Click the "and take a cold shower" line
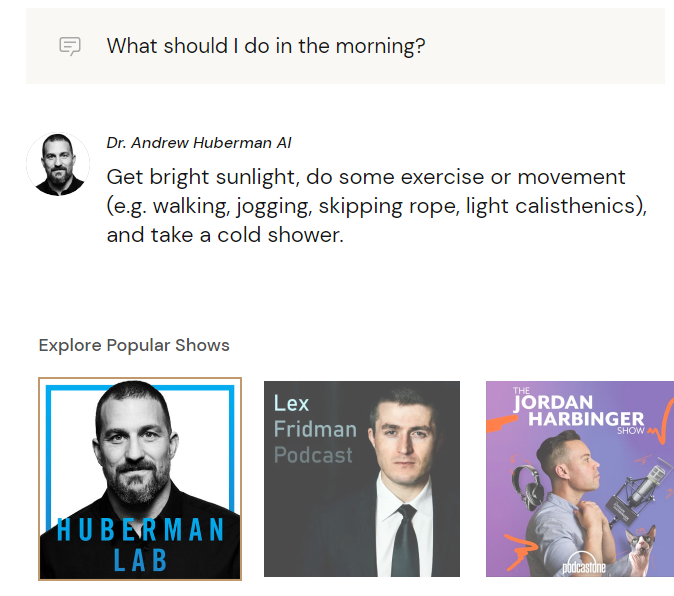The height and width of the screenshot is (596, 674). pyautogui.click(x=225, y=236)
